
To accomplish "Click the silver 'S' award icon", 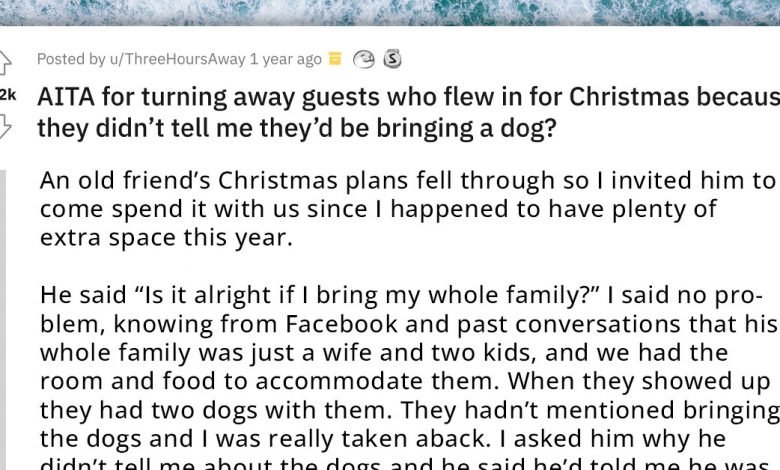I will pyautogui.click(x=392, y=59).
